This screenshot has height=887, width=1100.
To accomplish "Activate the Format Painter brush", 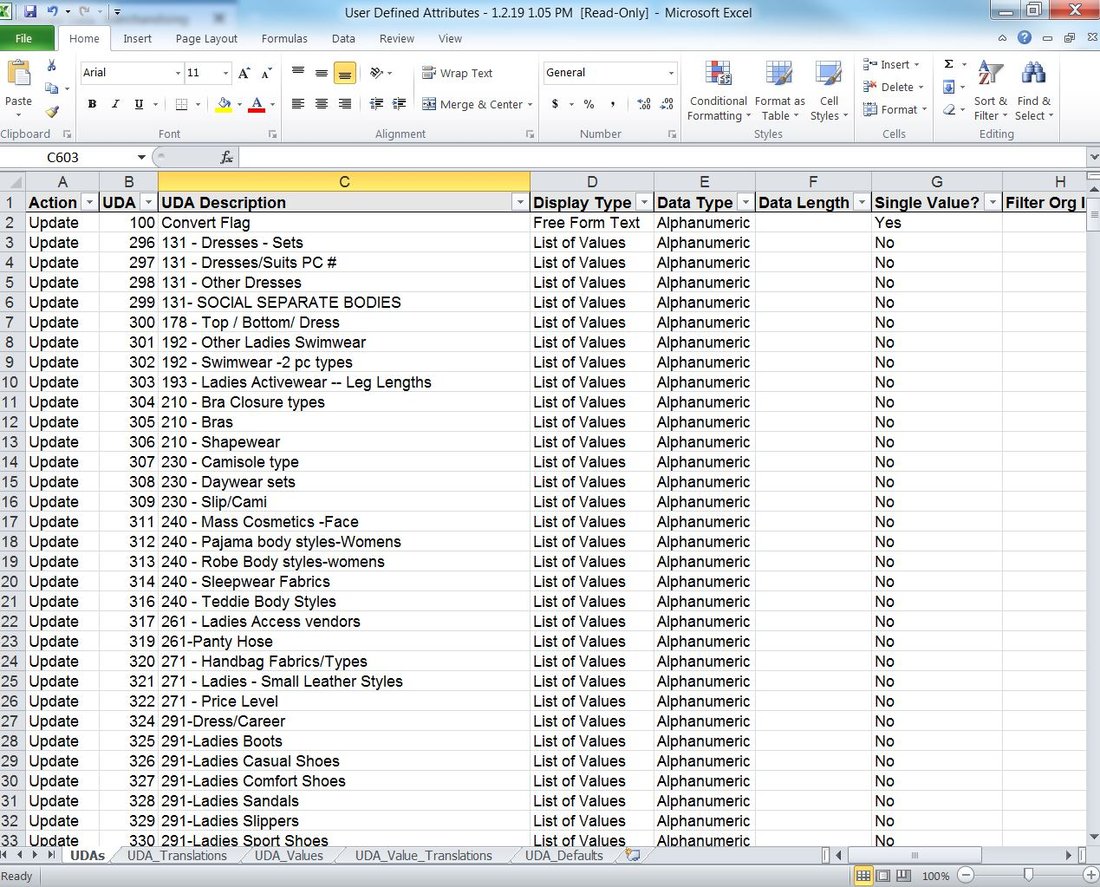I will pos(51,111).
